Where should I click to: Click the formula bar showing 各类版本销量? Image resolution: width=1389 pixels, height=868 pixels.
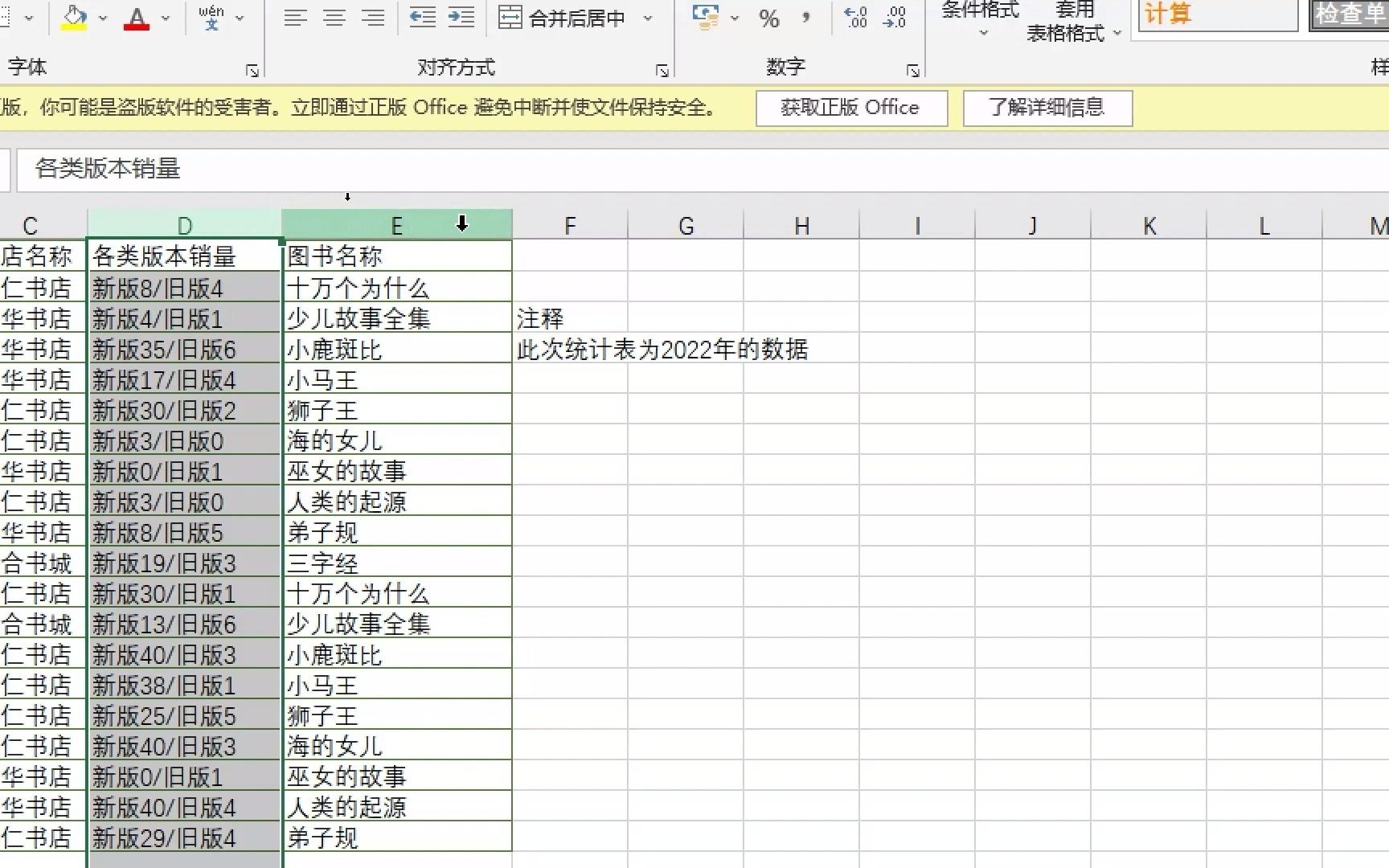click(703, 169)
